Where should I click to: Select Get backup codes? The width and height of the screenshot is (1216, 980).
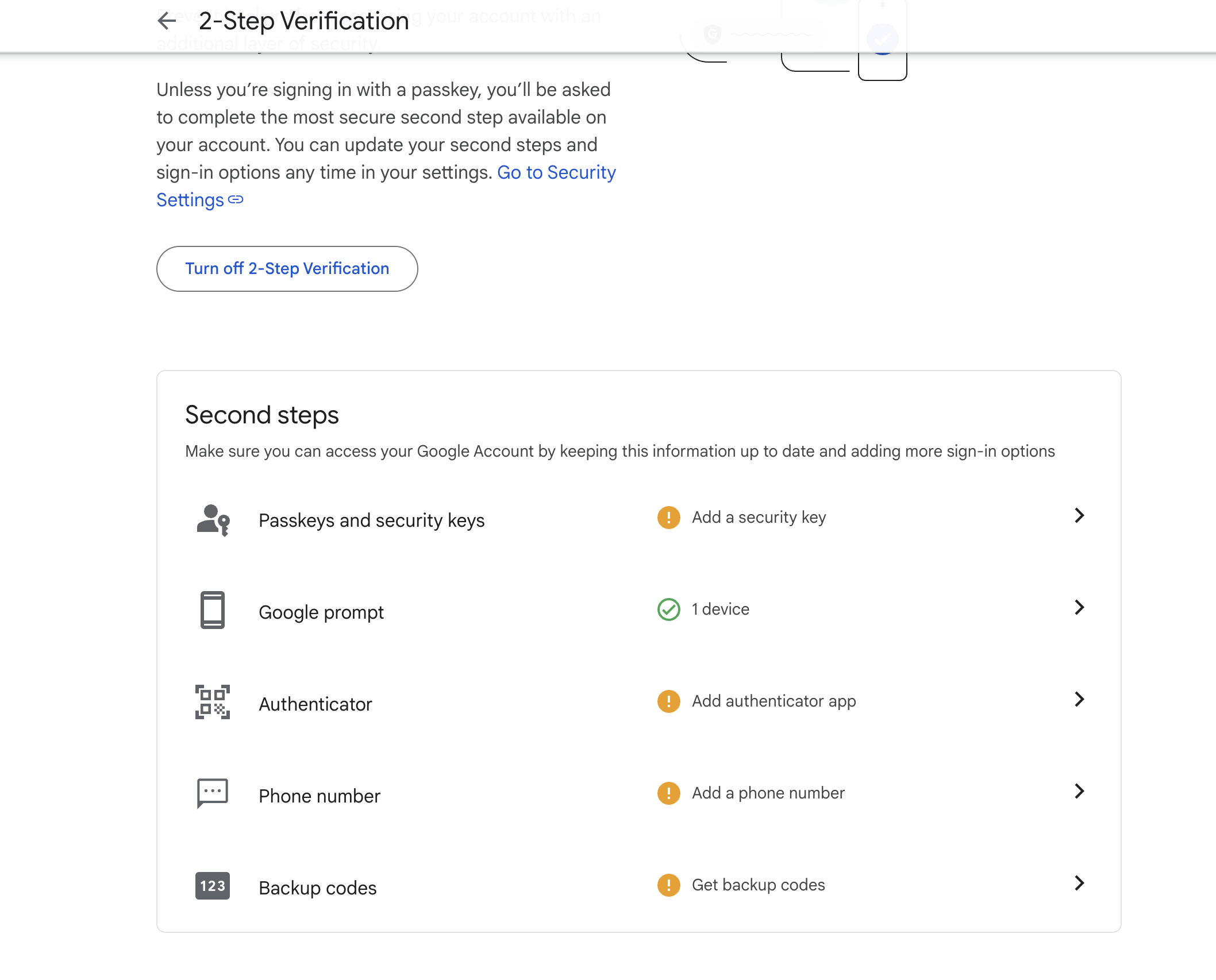pyautogui.click(x=759, y=885)
